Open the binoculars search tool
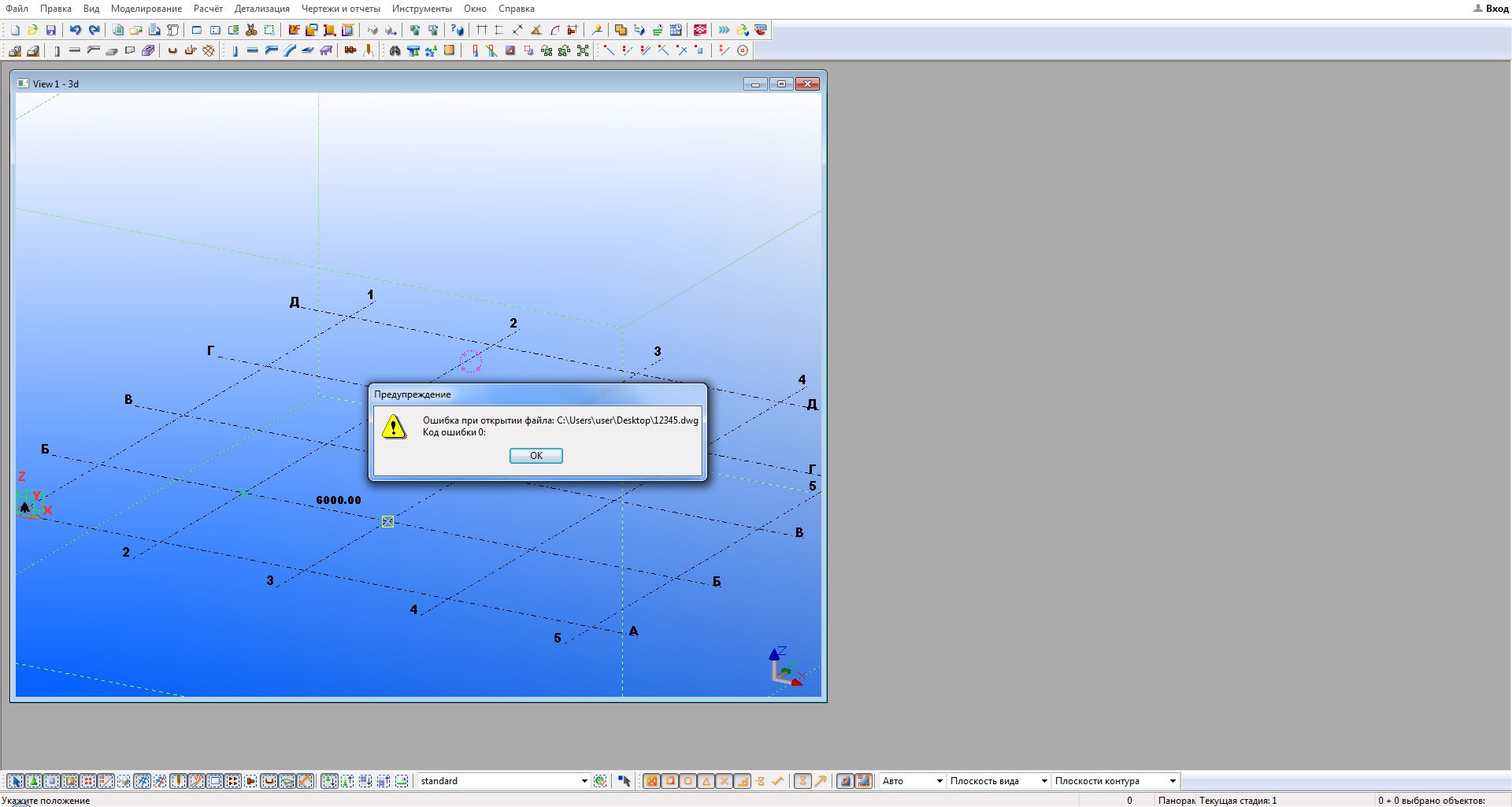The image size is (1512, 807). click(x=395, y=51)
